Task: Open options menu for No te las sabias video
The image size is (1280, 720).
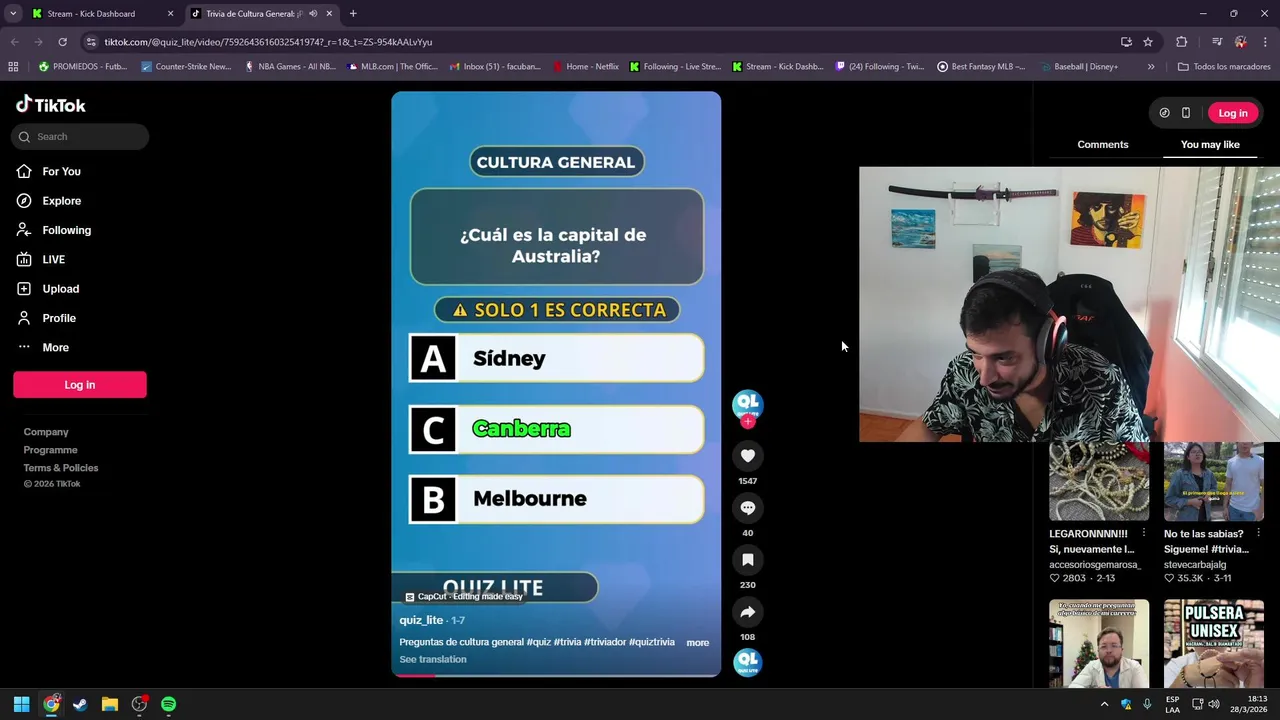Action: point(1258,534)
